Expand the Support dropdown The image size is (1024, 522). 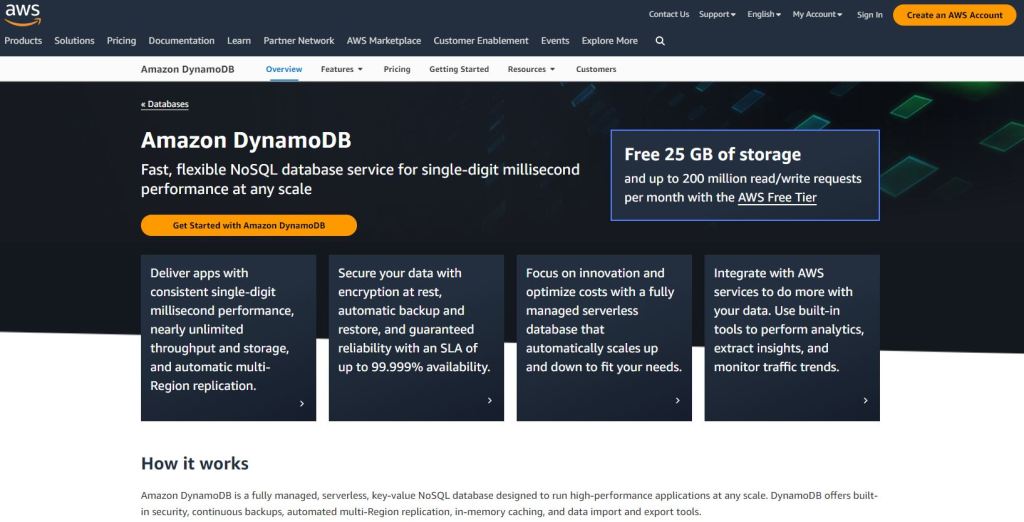click(x=717, y=14)
